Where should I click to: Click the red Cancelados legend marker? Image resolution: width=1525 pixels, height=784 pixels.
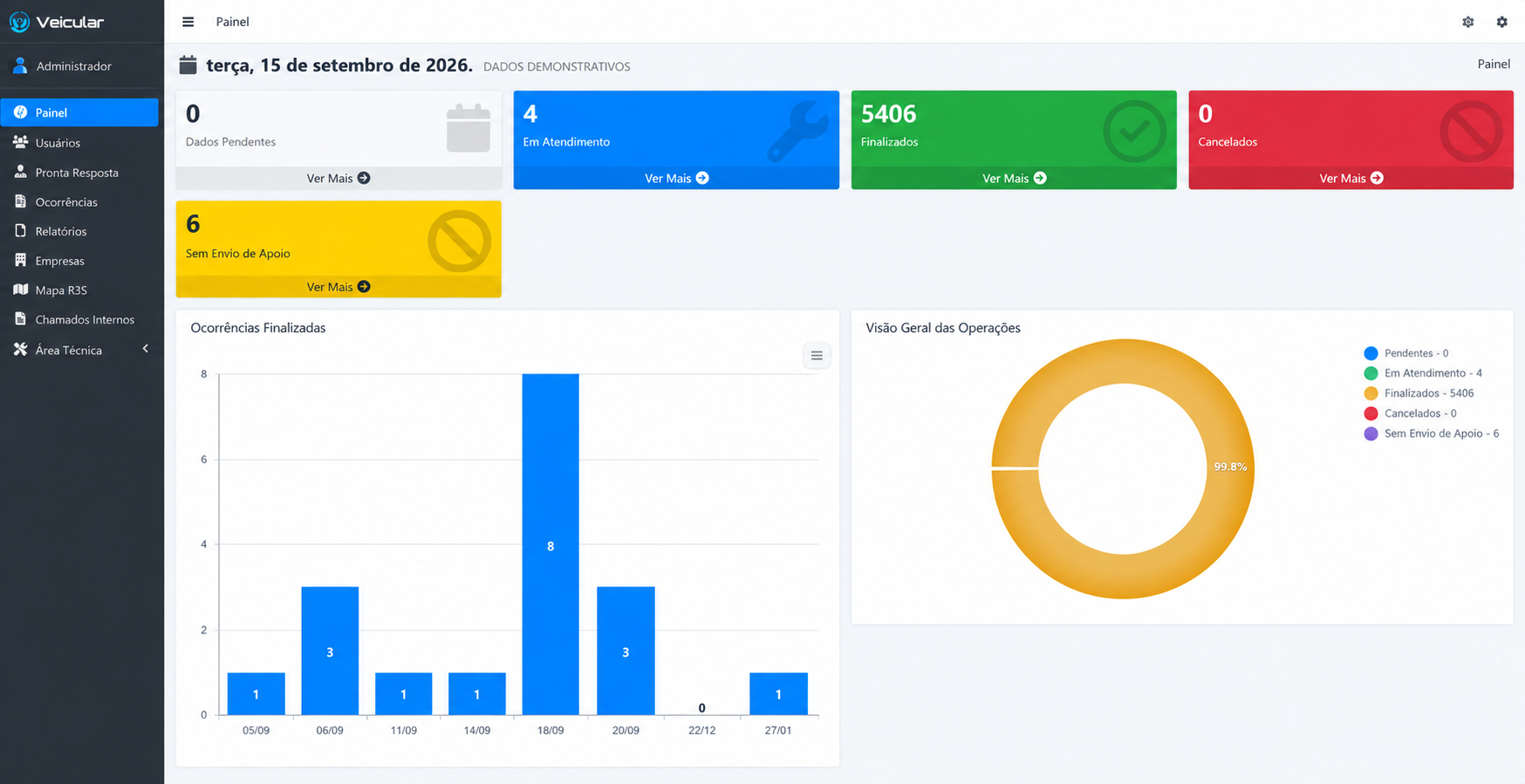[x=1371, y=413]
